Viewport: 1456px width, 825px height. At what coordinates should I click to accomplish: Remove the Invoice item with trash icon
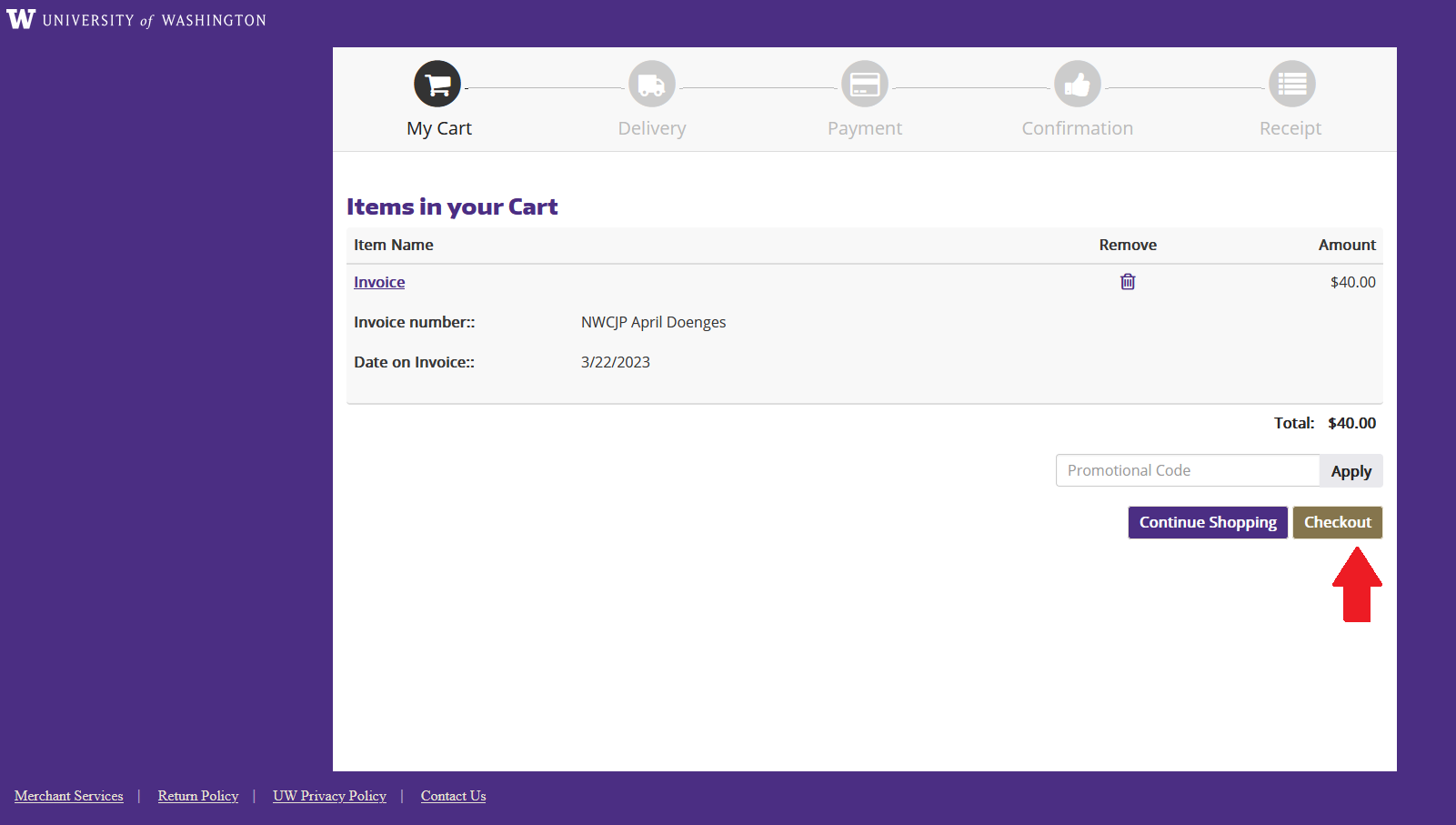pyautogui.click(x=1128, y=282)
